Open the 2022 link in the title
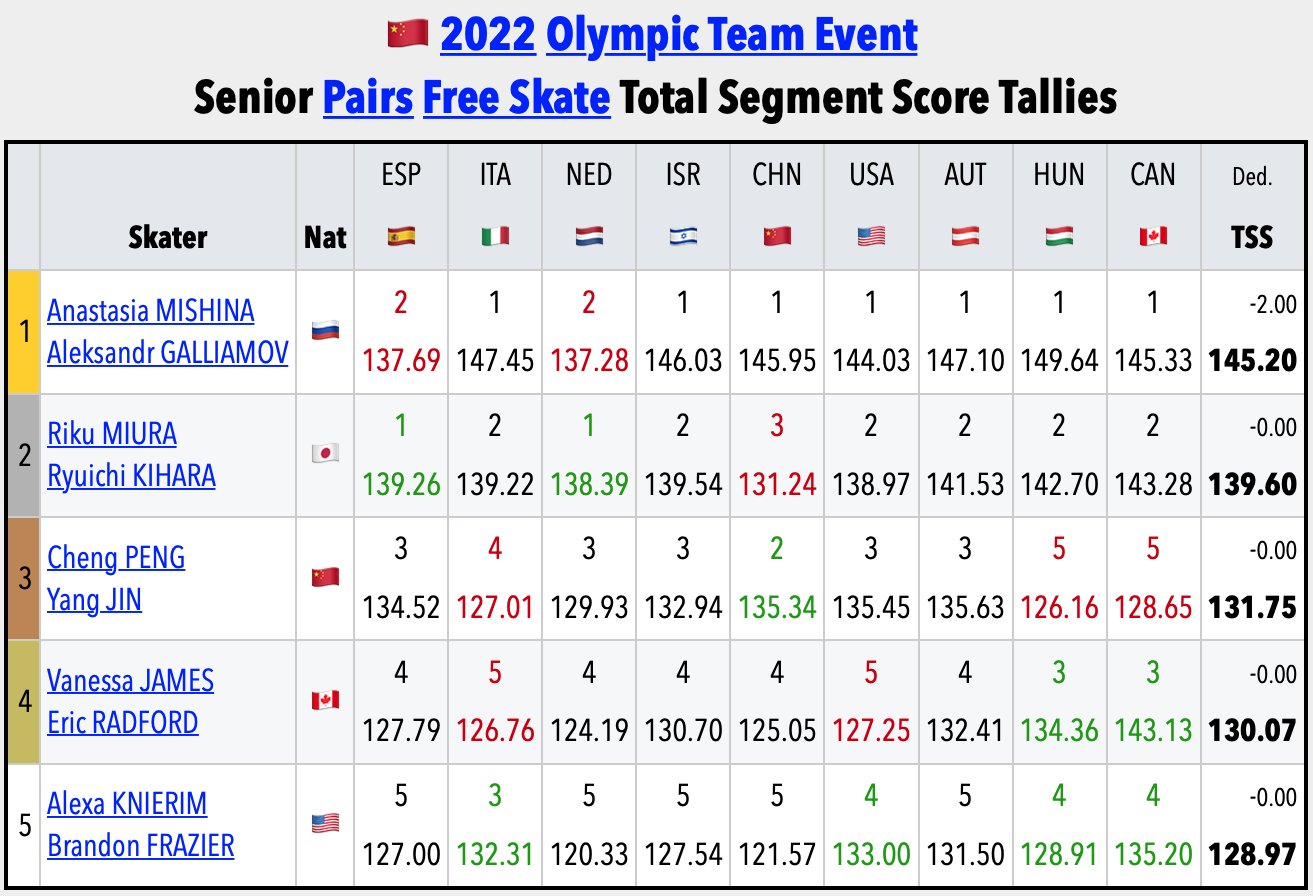 tap(487, 36)
